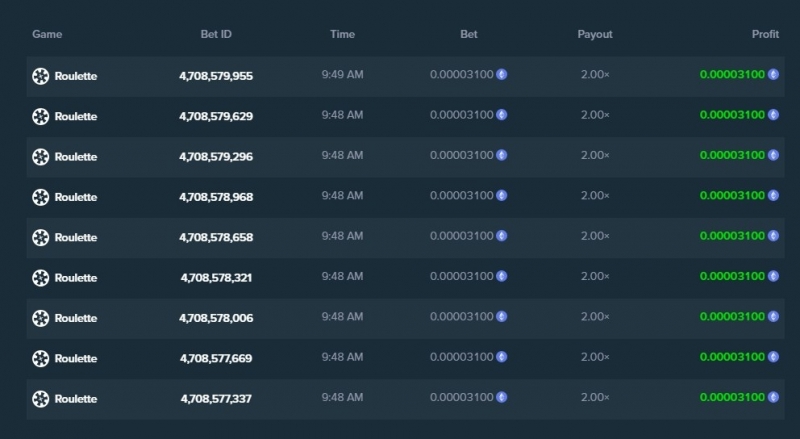Click Roulette wheel icon in row 4,708,578,658
The width and height of the screenshot is (800, 439).
point(41,237)
